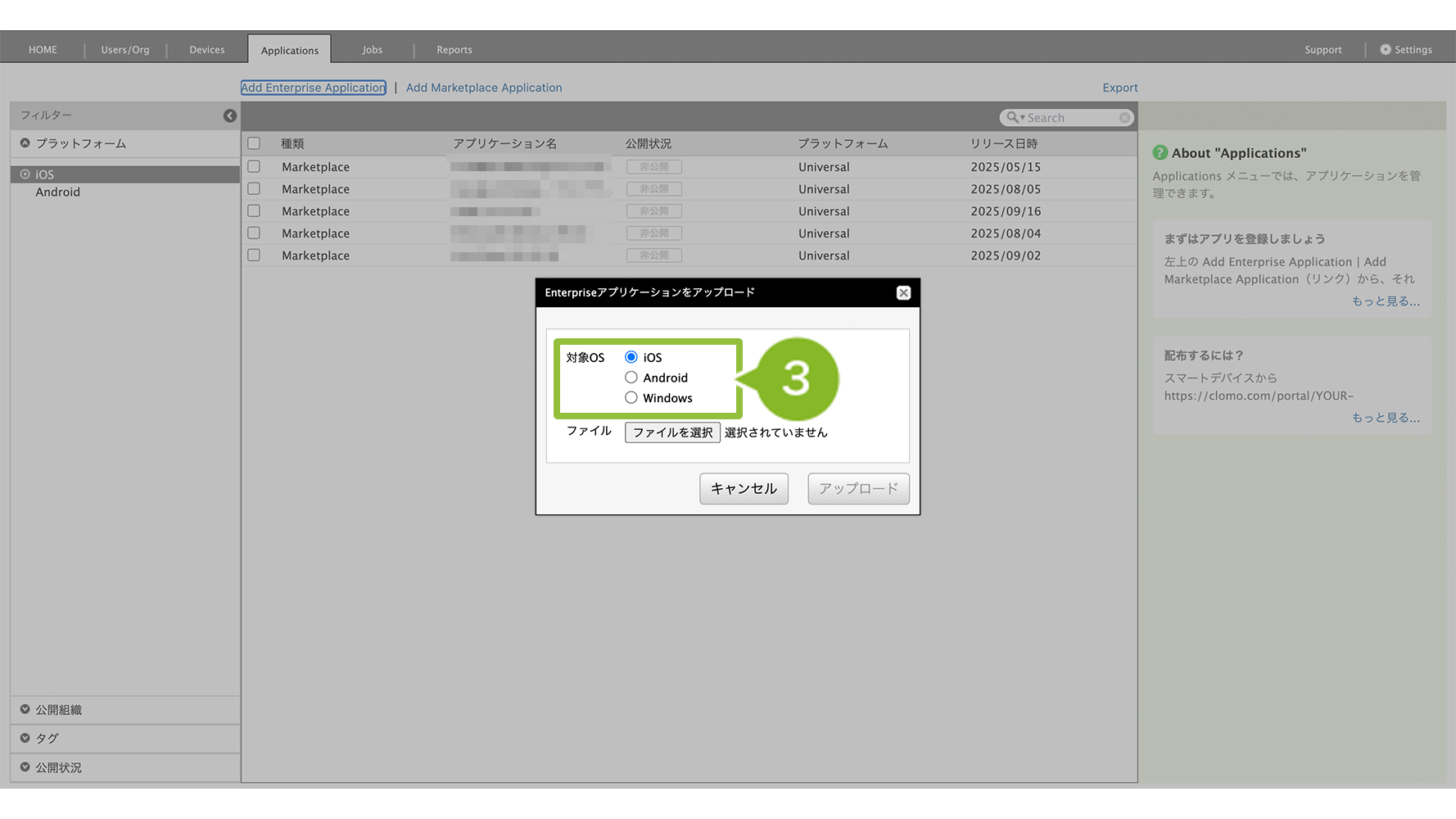1456x819 pixels.
Task: Toggle the select-all header checkbox
Action: 254,143
